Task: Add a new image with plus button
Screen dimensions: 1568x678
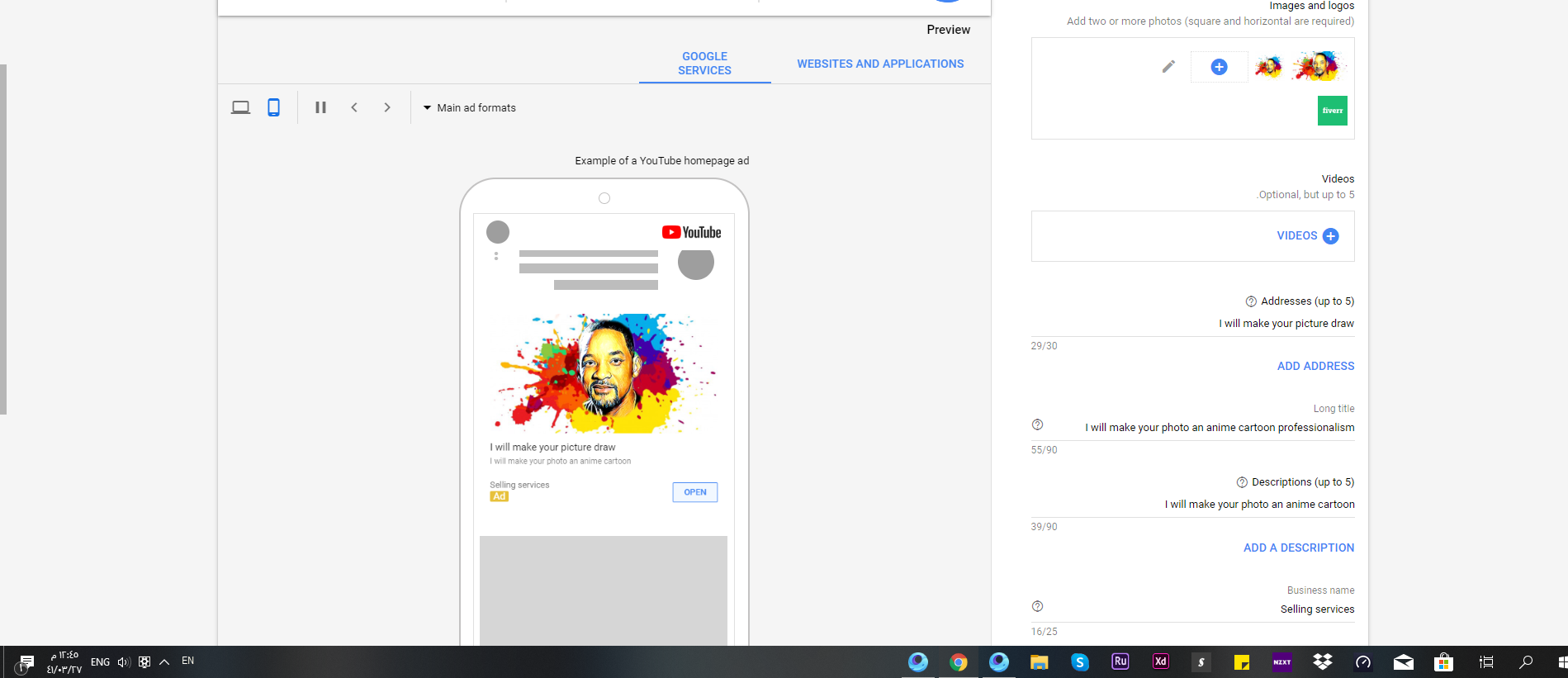Action: [x=1219, y=67]
